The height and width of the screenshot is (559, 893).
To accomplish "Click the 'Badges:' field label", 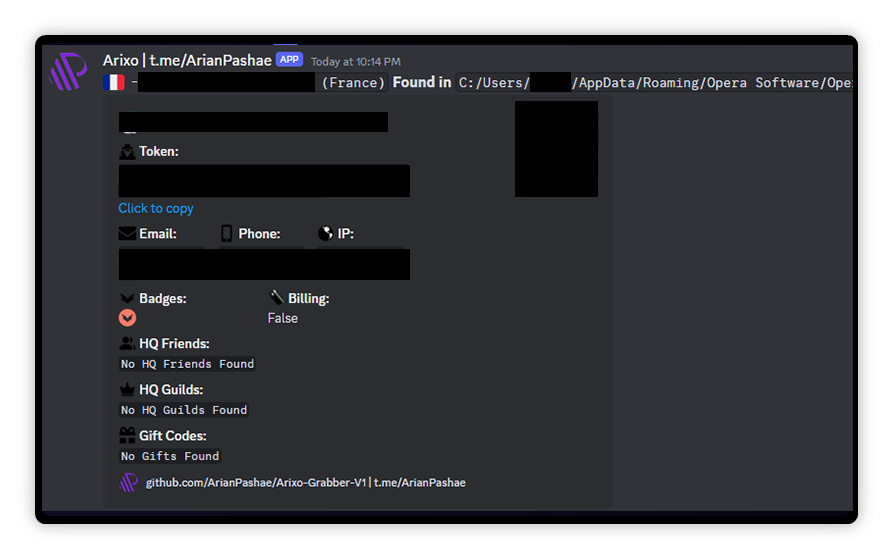I will (x=163, y=298).
